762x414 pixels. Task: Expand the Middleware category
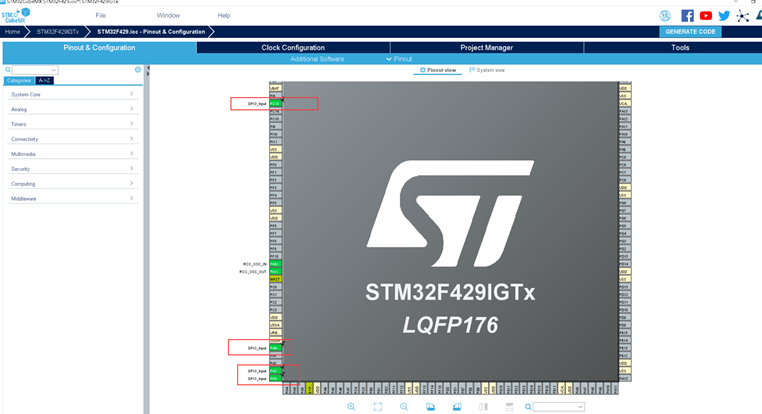click(x=72, y=199)
